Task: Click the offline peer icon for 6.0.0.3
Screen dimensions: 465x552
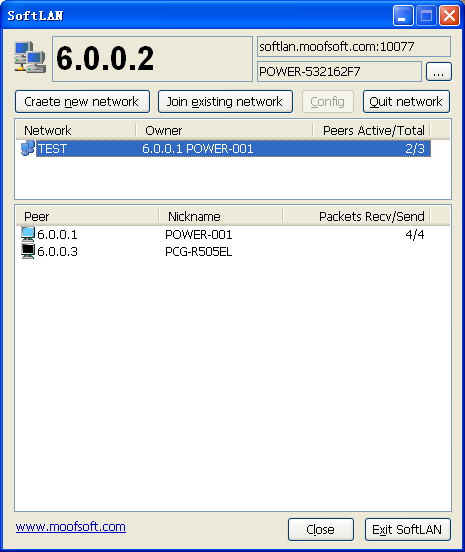Action: [28, 251]
